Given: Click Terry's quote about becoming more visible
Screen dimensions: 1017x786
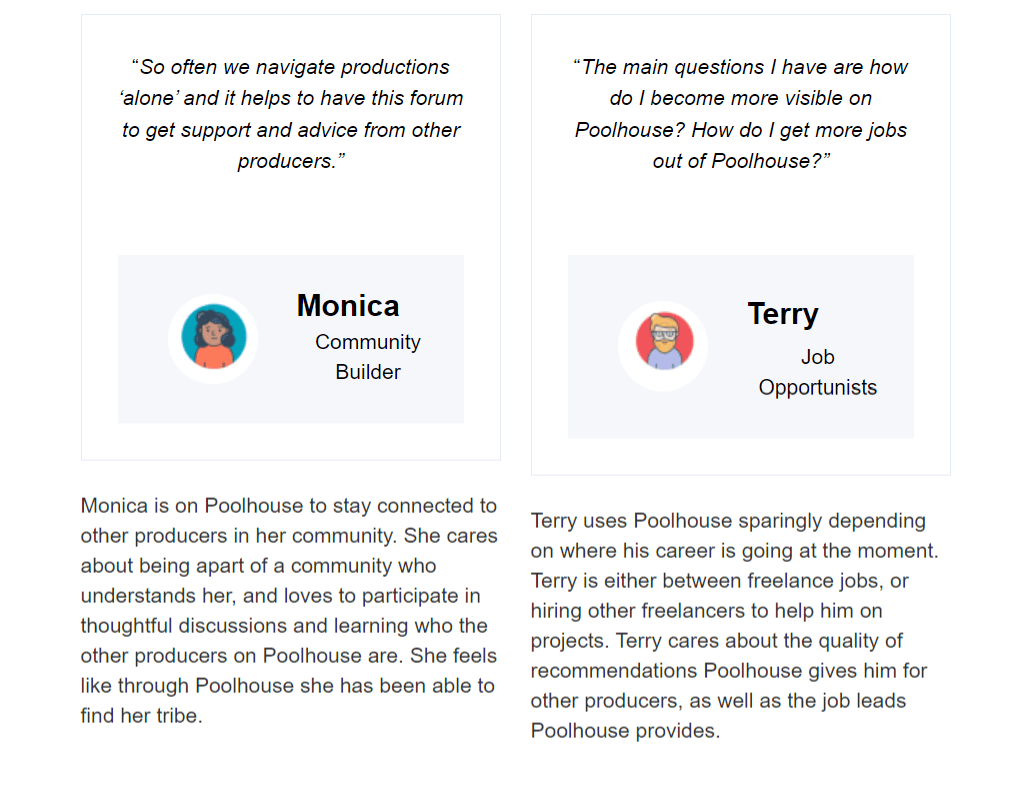Looking at the screenshot, I should click(741, 114).
